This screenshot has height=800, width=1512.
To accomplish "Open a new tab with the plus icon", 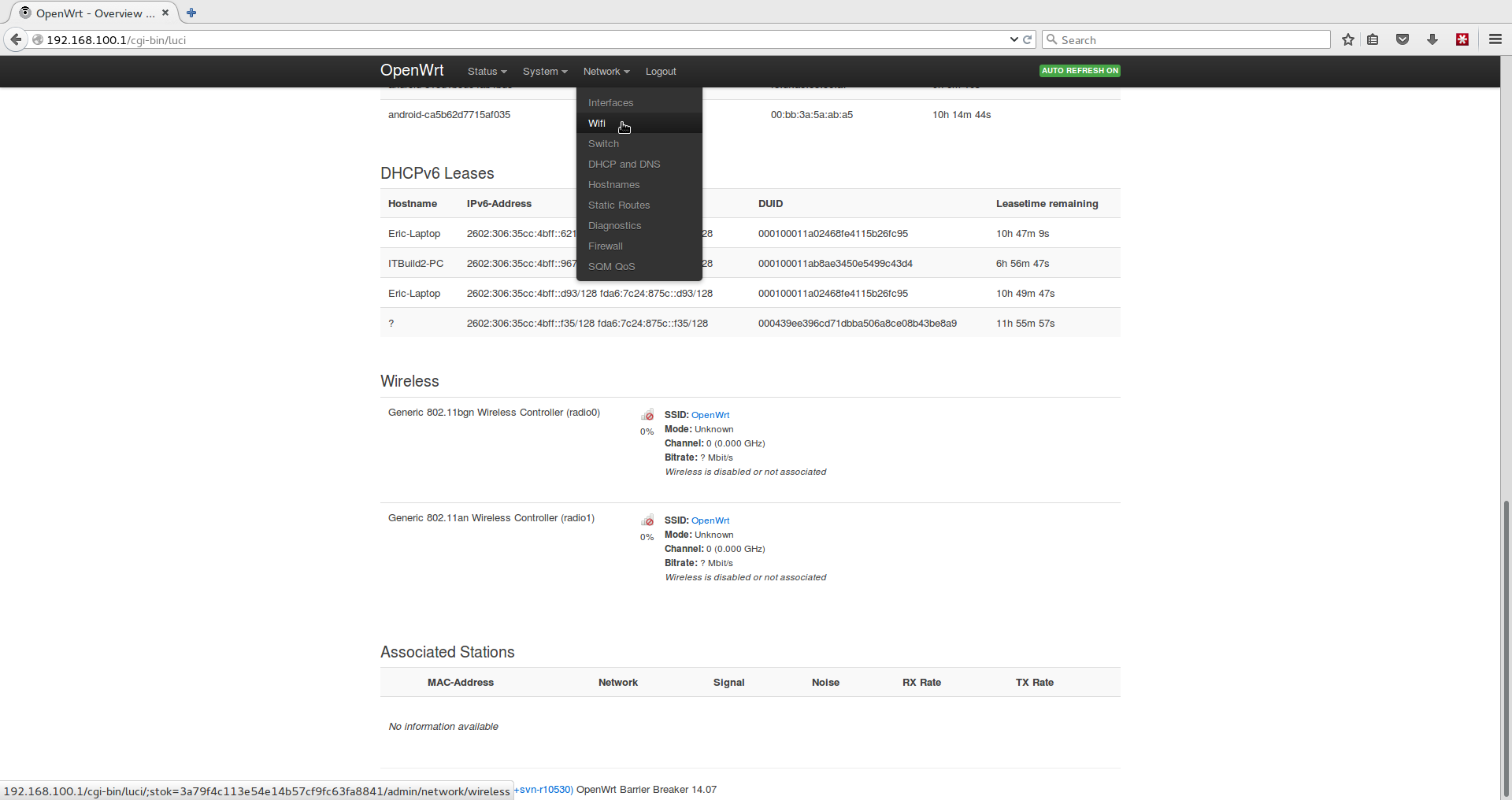I will 191,13.
